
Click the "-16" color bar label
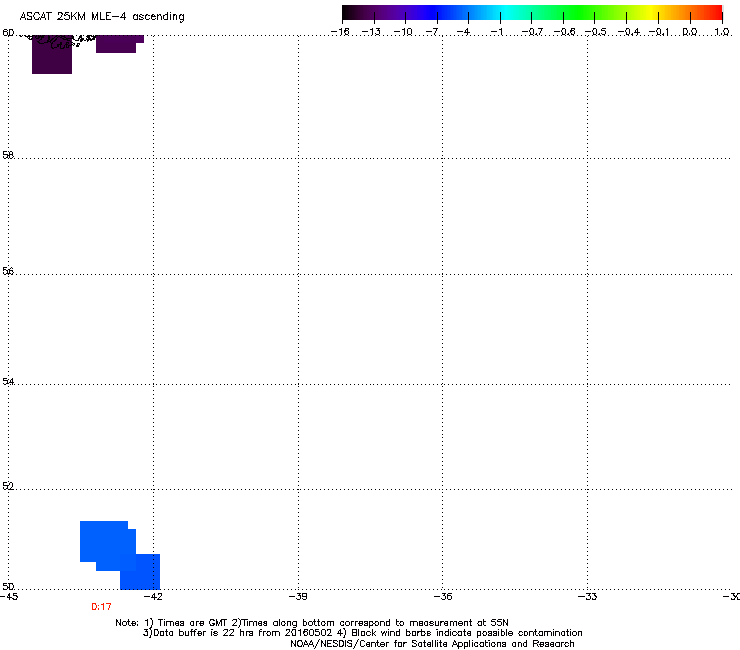[340, 32]
